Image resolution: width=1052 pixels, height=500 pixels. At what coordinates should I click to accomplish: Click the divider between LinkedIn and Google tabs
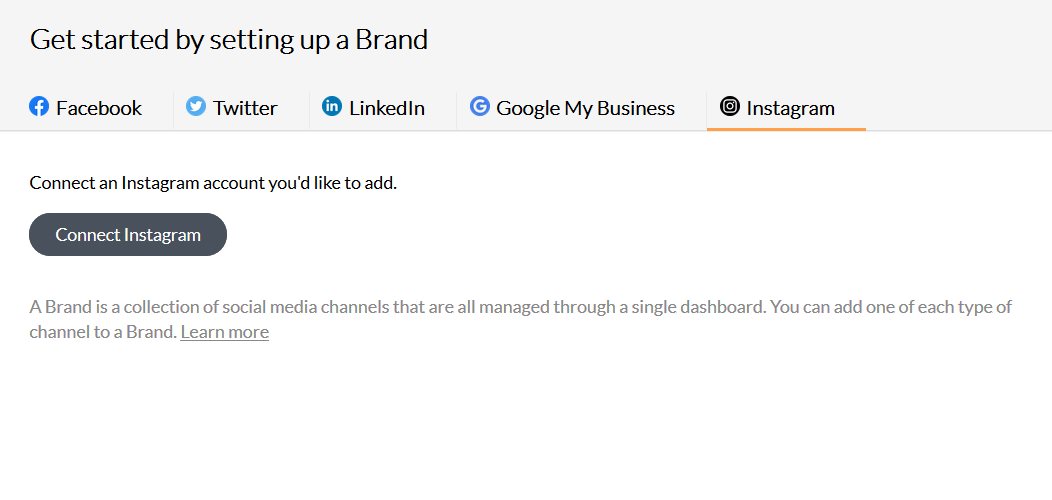pos(456,110)
